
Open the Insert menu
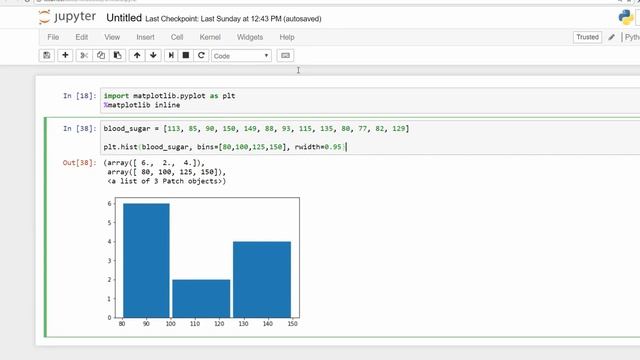pyautogui.click(x=145, y=37)
